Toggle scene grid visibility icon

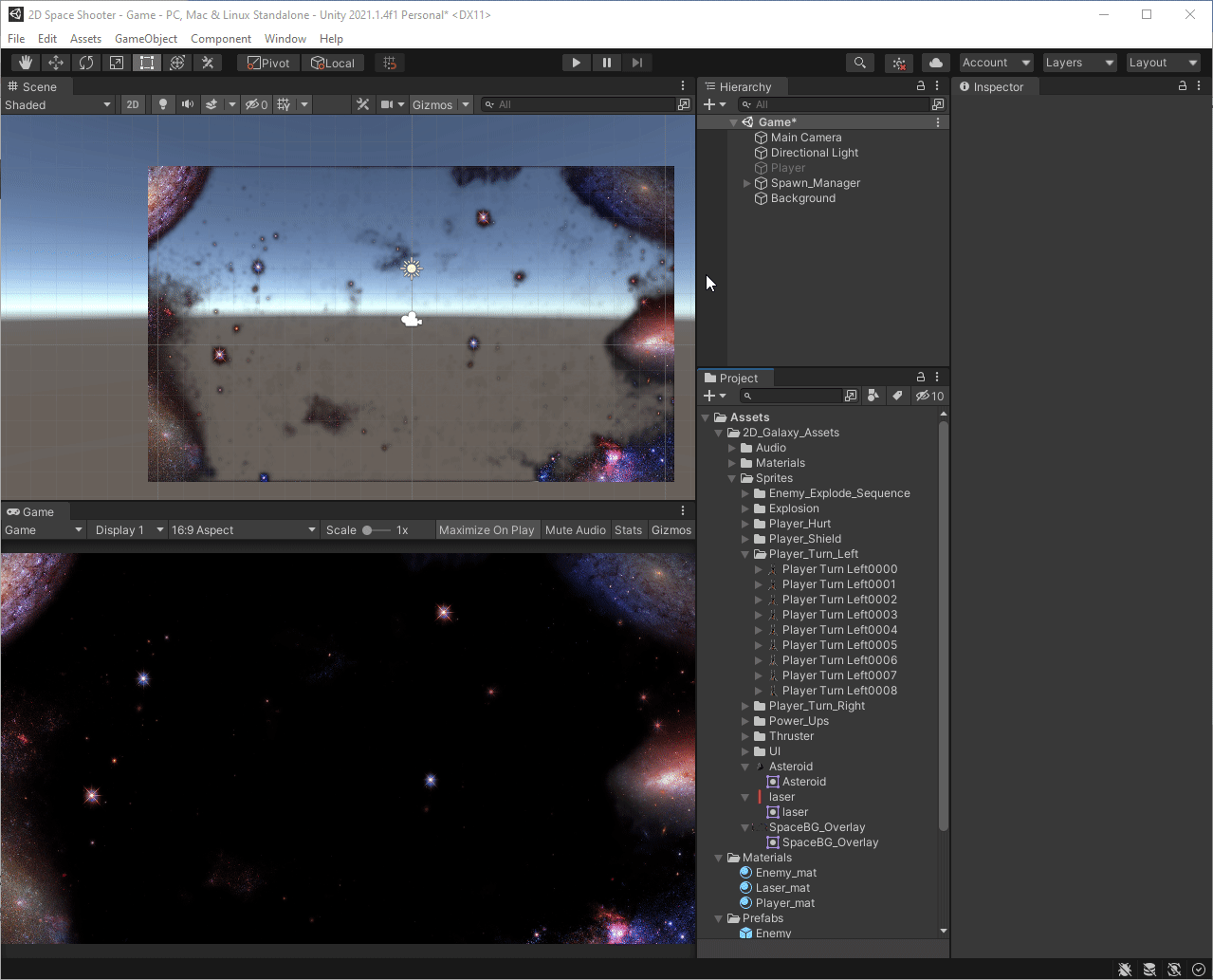point(284,104)
